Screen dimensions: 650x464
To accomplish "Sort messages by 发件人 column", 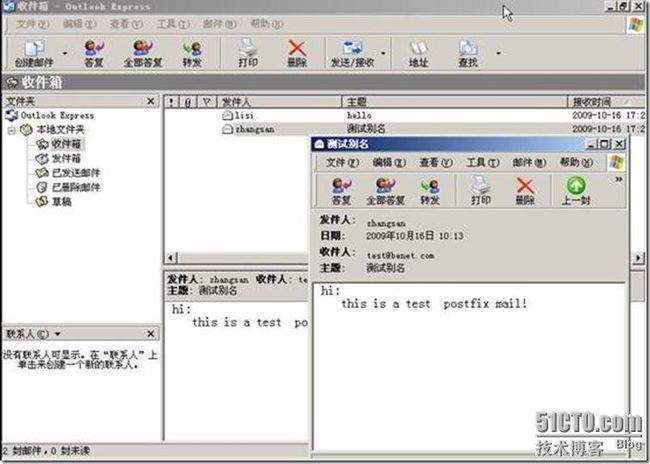I will point(279,102).
